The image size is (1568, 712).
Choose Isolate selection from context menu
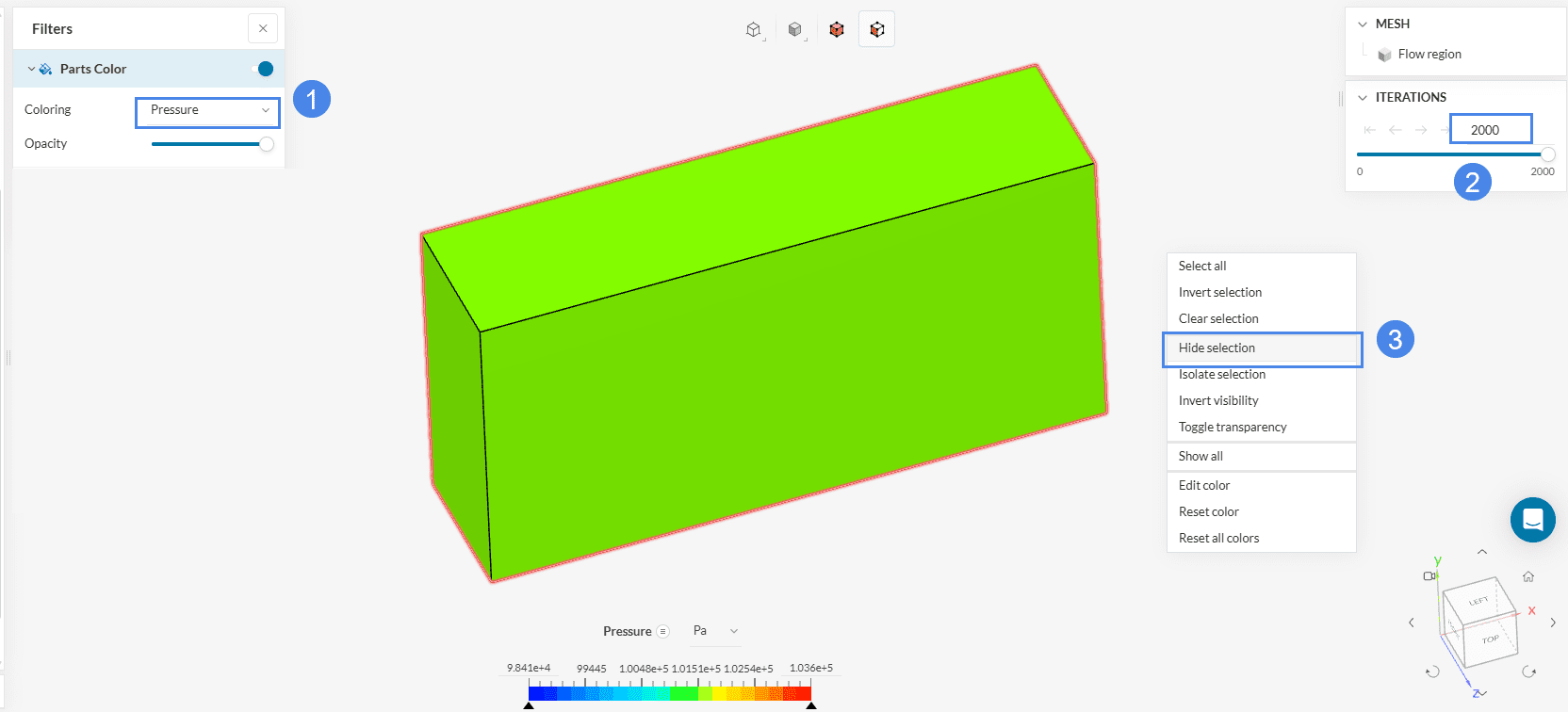(1222, 375)
